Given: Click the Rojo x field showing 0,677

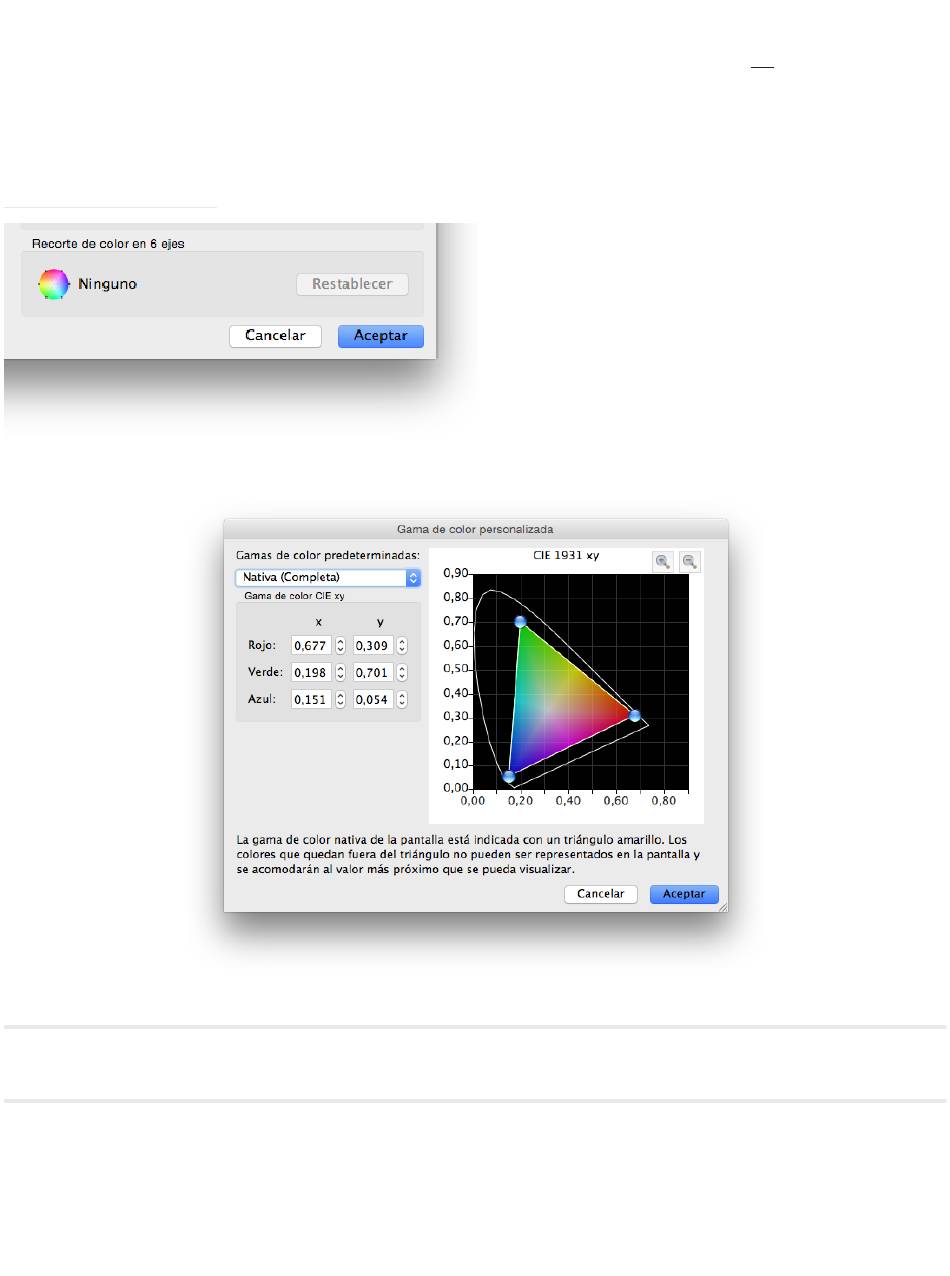Looking at the screenshot, I should [x=311, y=646].
